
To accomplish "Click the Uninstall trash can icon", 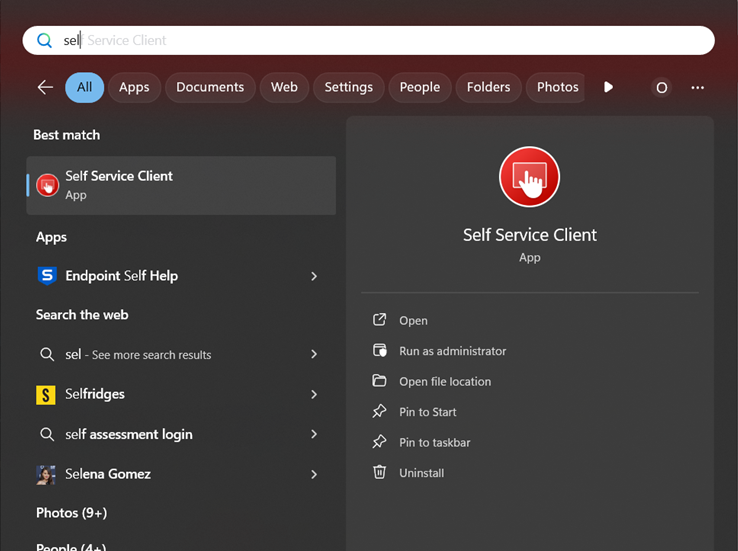I will pos(379,472).
